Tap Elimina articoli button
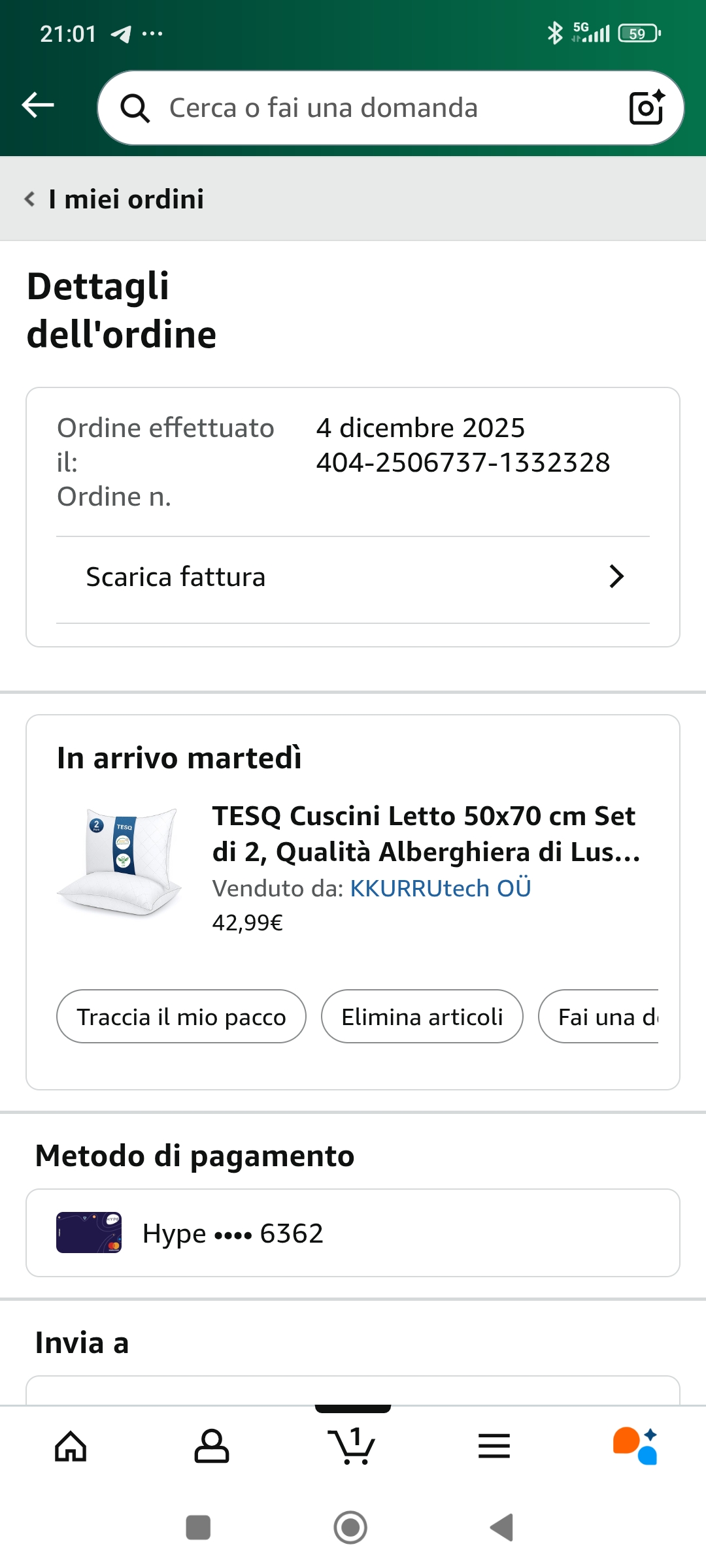The width and height of the screenshot is (706, 1568). coord(422,1017)
